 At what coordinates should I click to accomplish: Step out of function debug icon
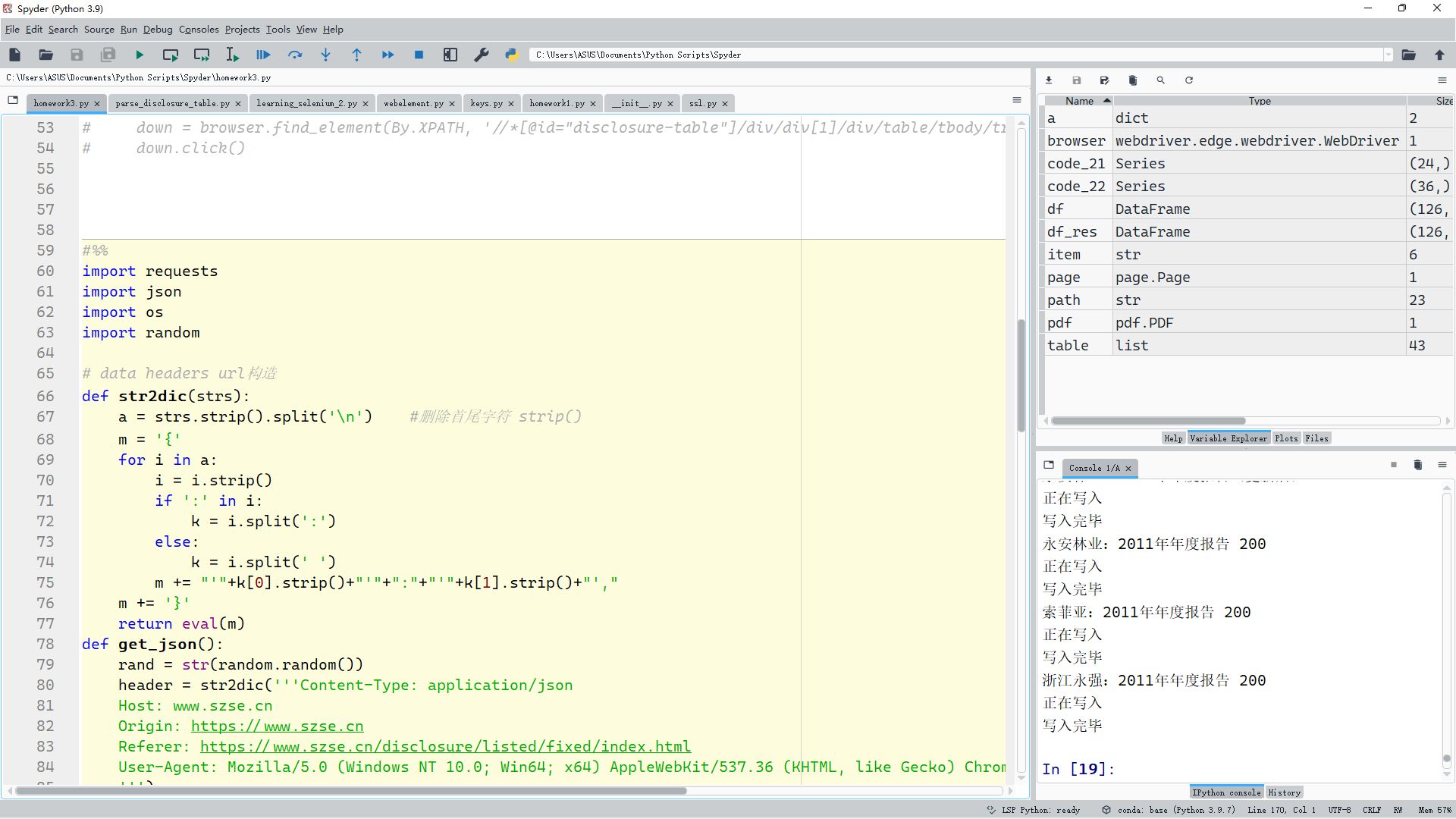pos(356,55)
